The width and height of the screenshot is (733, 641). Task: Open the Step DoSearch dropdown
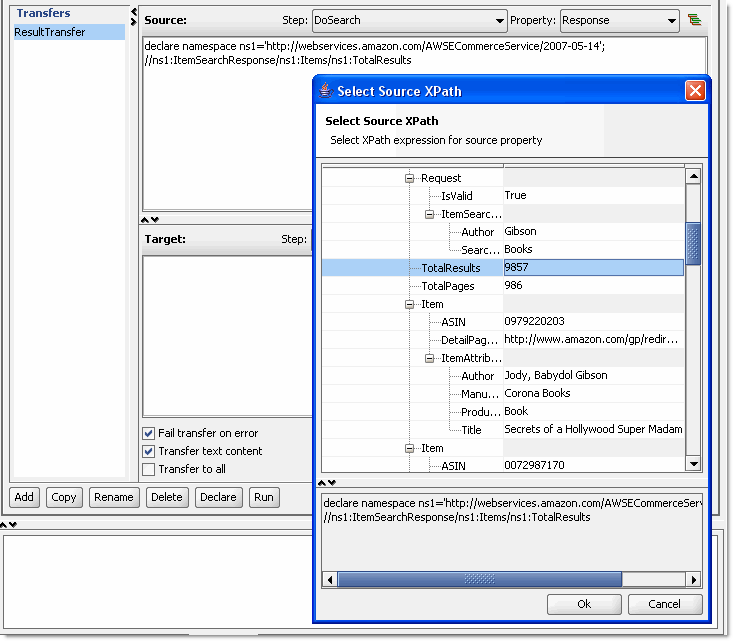tap(410, 21)
